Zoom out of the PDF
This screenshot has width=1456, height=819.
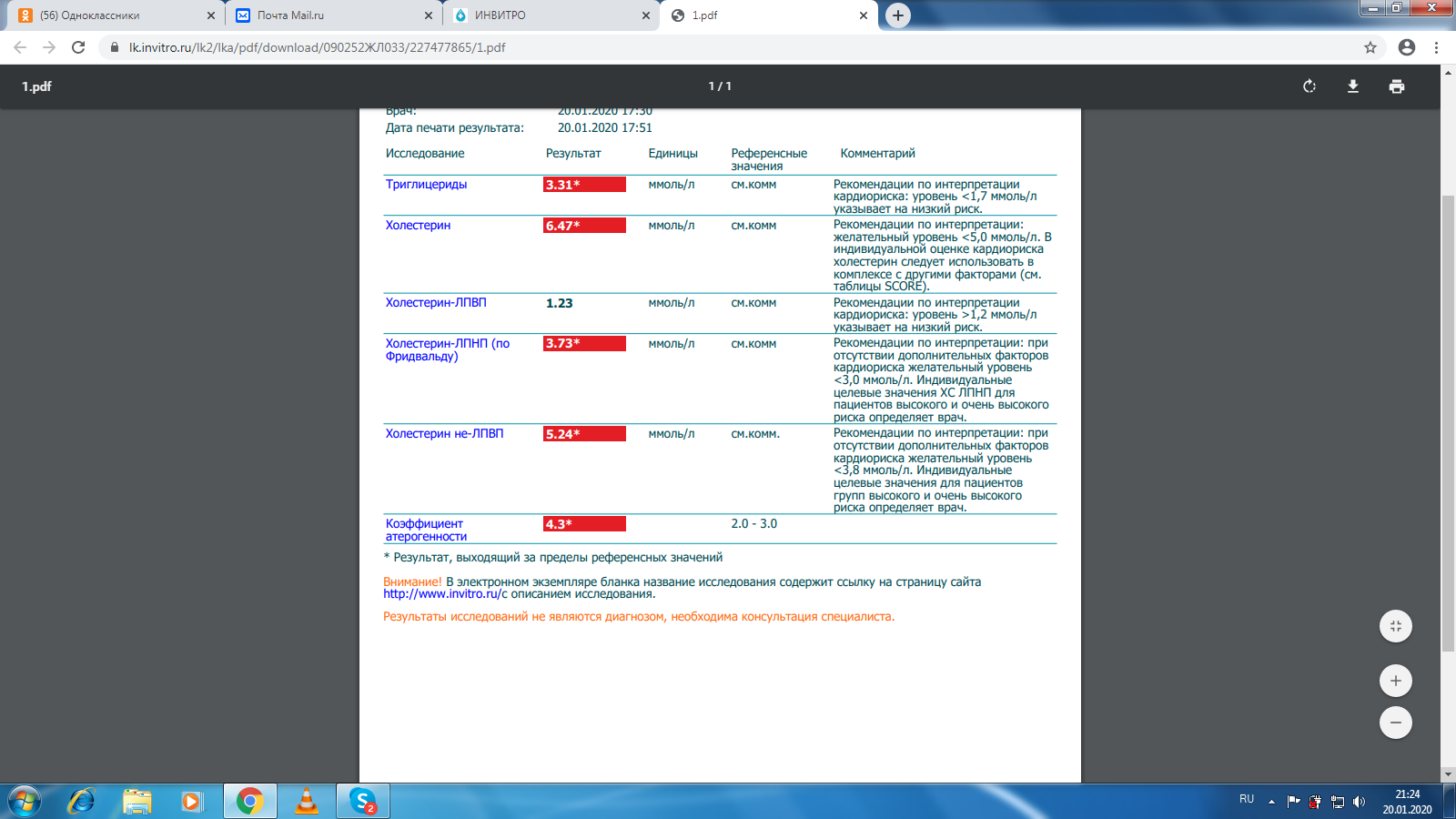pos(1396,723)
